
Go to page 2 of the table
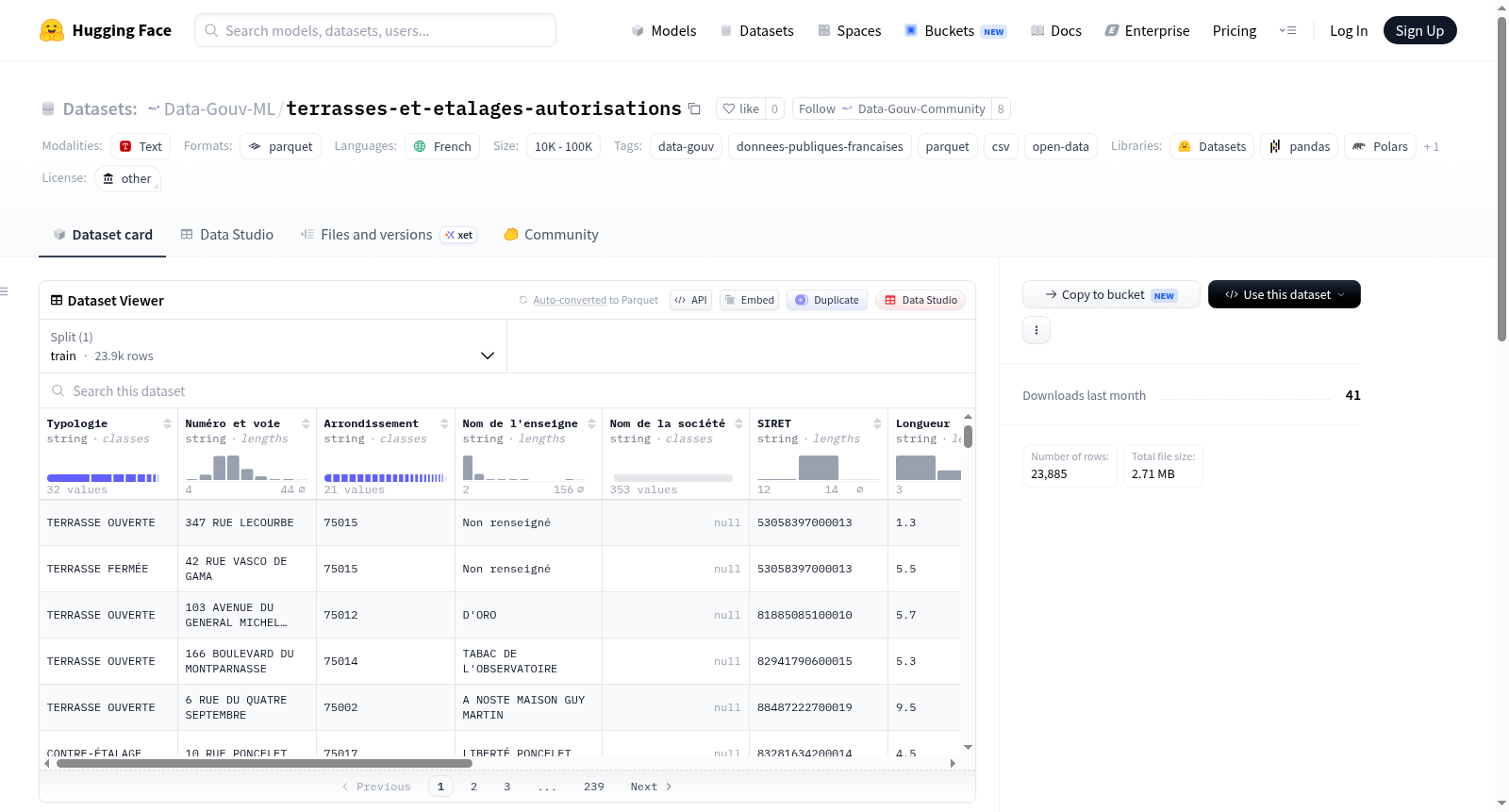coord(473,787)
